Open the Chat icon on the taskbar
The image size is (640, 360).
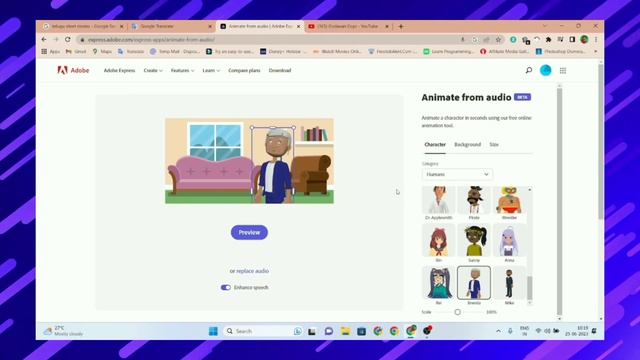click(329, 331)
